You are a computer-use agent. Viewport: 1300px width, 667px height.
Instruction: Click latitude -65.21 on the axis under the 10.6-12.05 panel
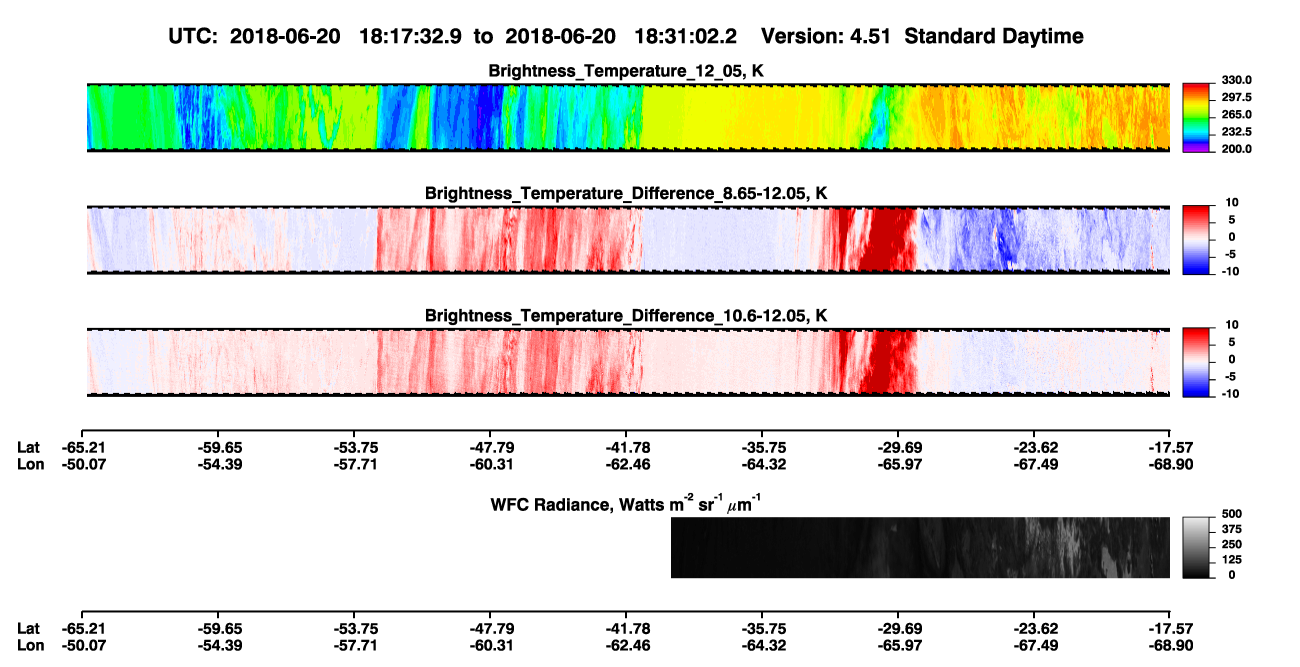(82, 448)
